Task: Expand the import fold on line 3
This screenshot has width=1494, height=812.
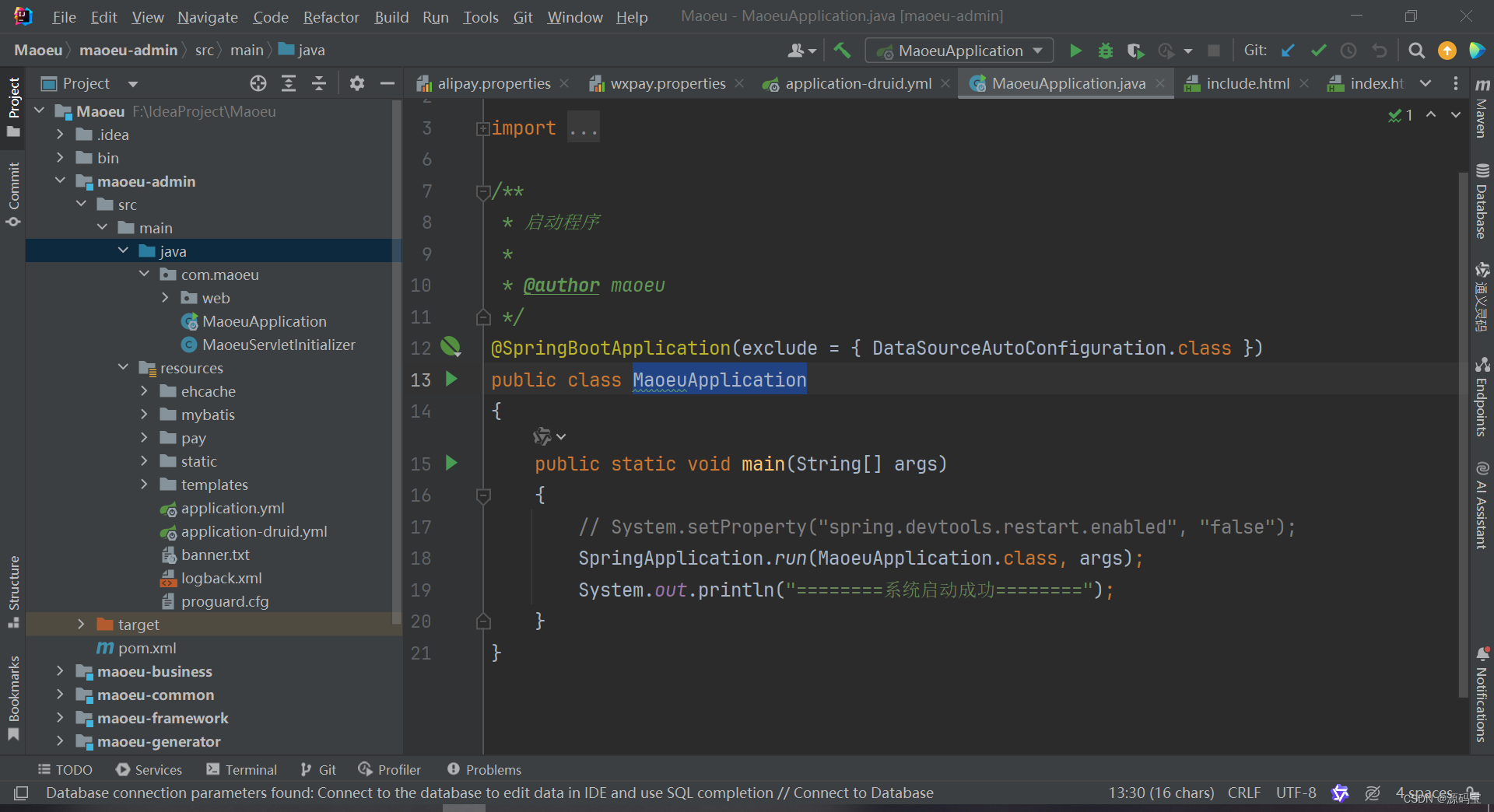Action: click(x=482, y=128)
